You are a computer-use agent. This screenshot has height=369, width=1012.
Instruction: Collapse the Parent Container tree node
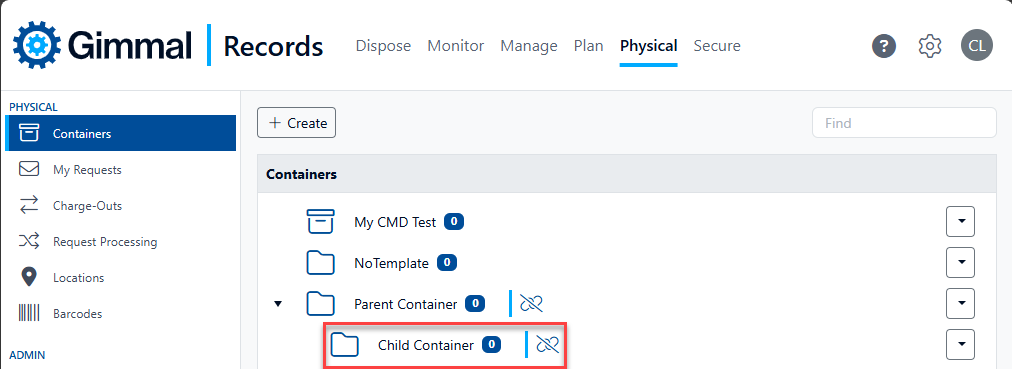(278, 303)
